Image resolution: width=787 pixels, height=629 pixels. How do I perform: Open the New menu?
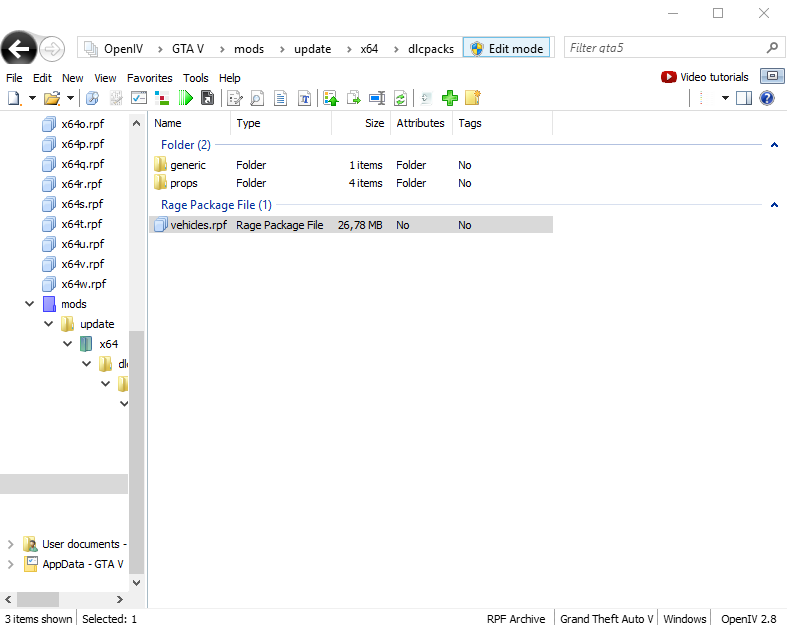tap(73, 78)
